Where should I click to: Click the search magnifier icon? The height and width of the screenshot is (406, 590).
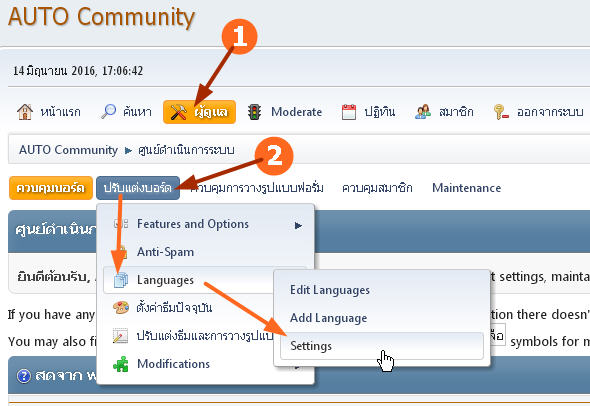pos(108,111)
